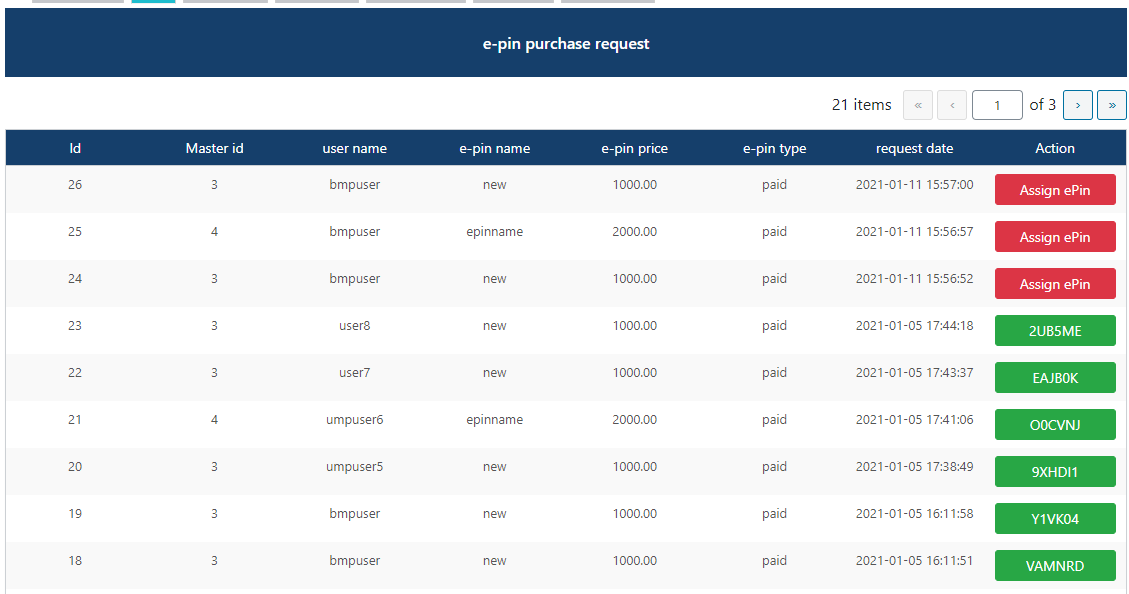Click ePin code VAMNRD on request 18
Viewport: 1129px width, 594px height.
[1055, 565]
